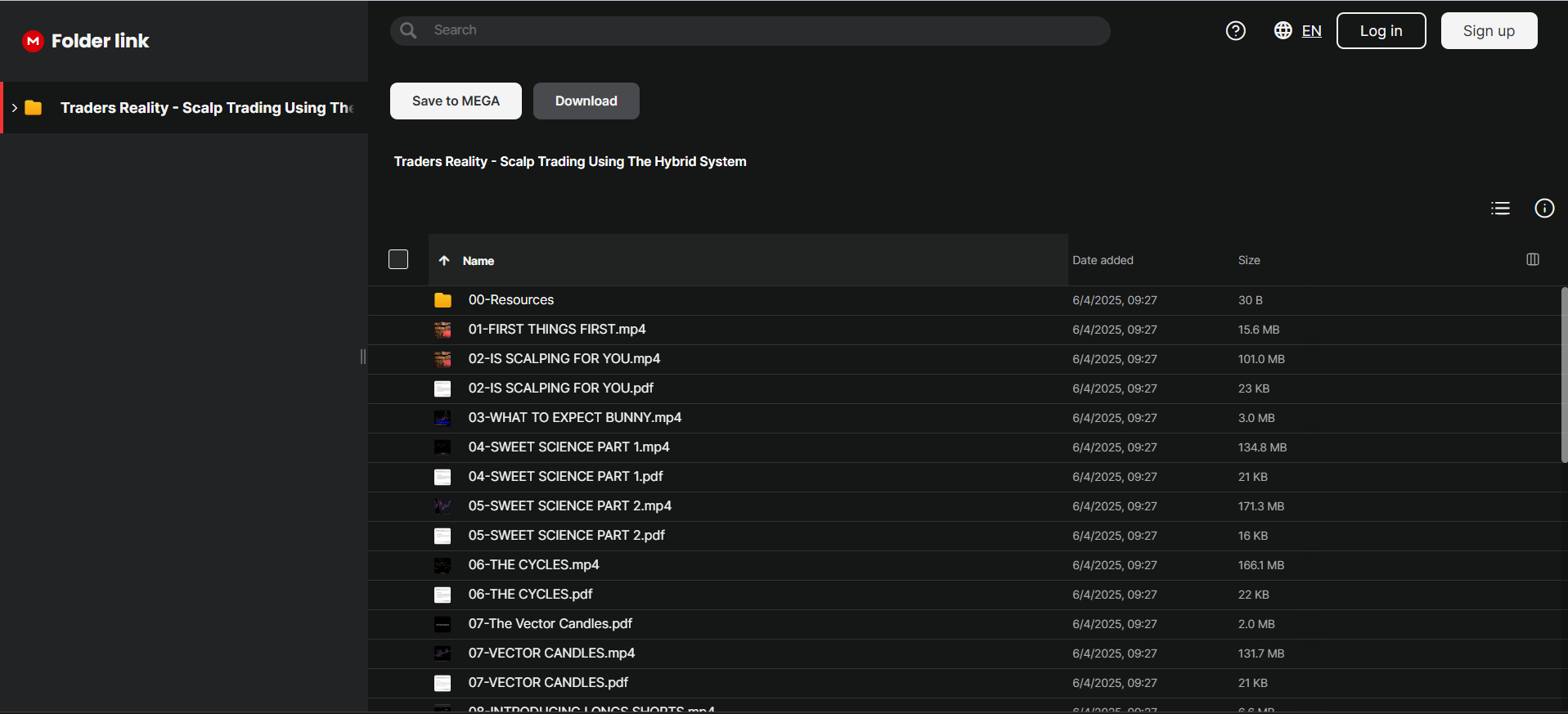Click the thumbnail of 07-The Vector Candles.pdf
Screen dimensions: 1568x714
443,624
